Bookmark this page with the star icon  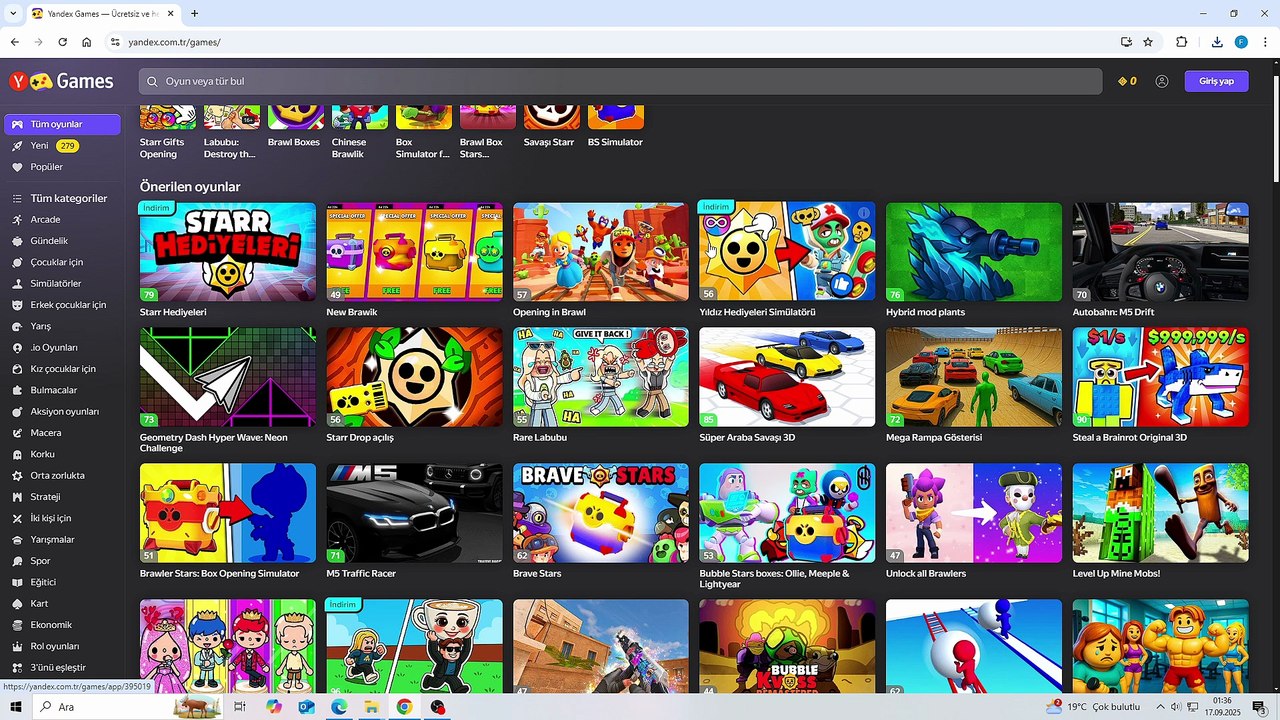[1148, 42]
